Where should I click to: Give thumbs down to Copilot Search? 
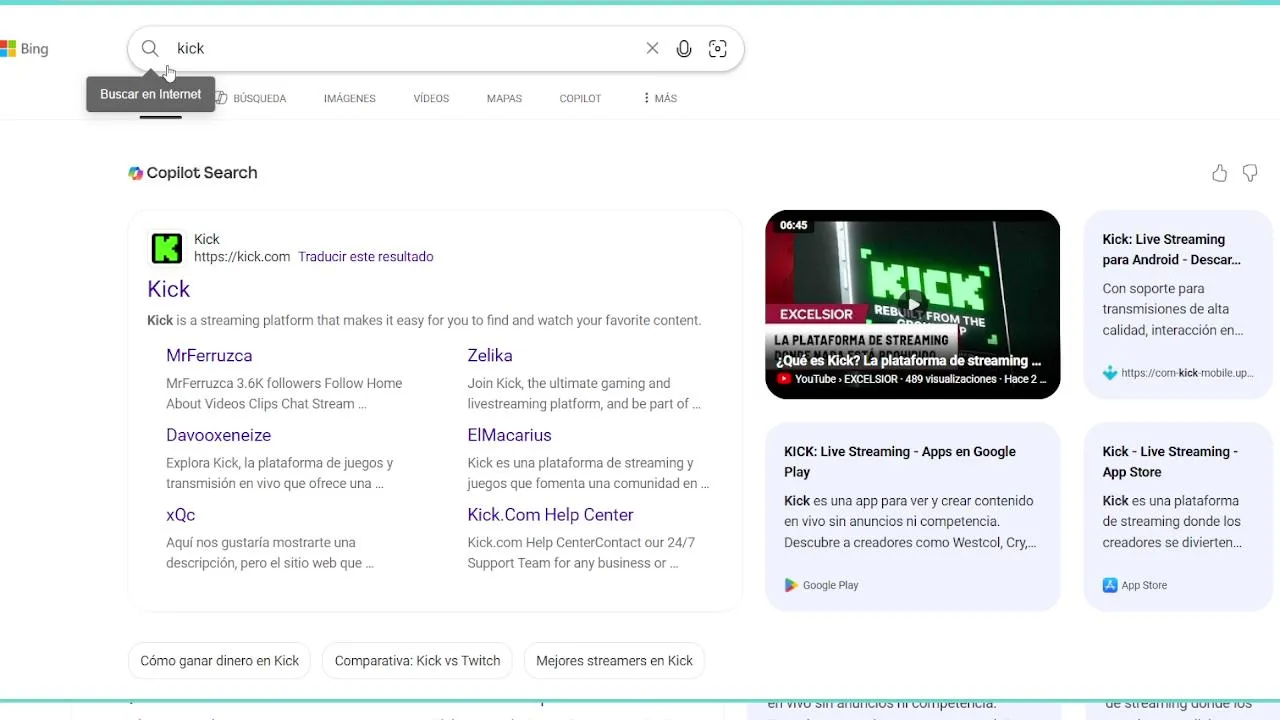[1250, 173]
